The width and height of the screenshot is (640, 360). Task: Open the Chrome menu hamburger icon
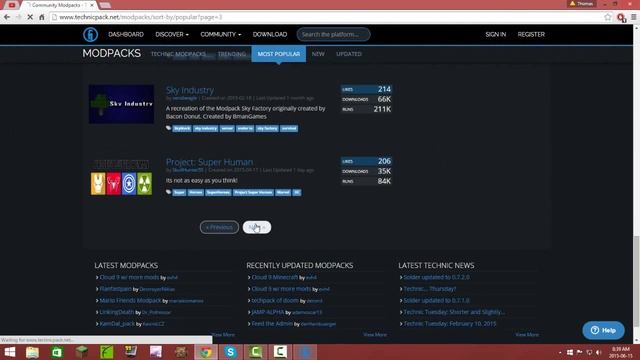coord(633,17)
